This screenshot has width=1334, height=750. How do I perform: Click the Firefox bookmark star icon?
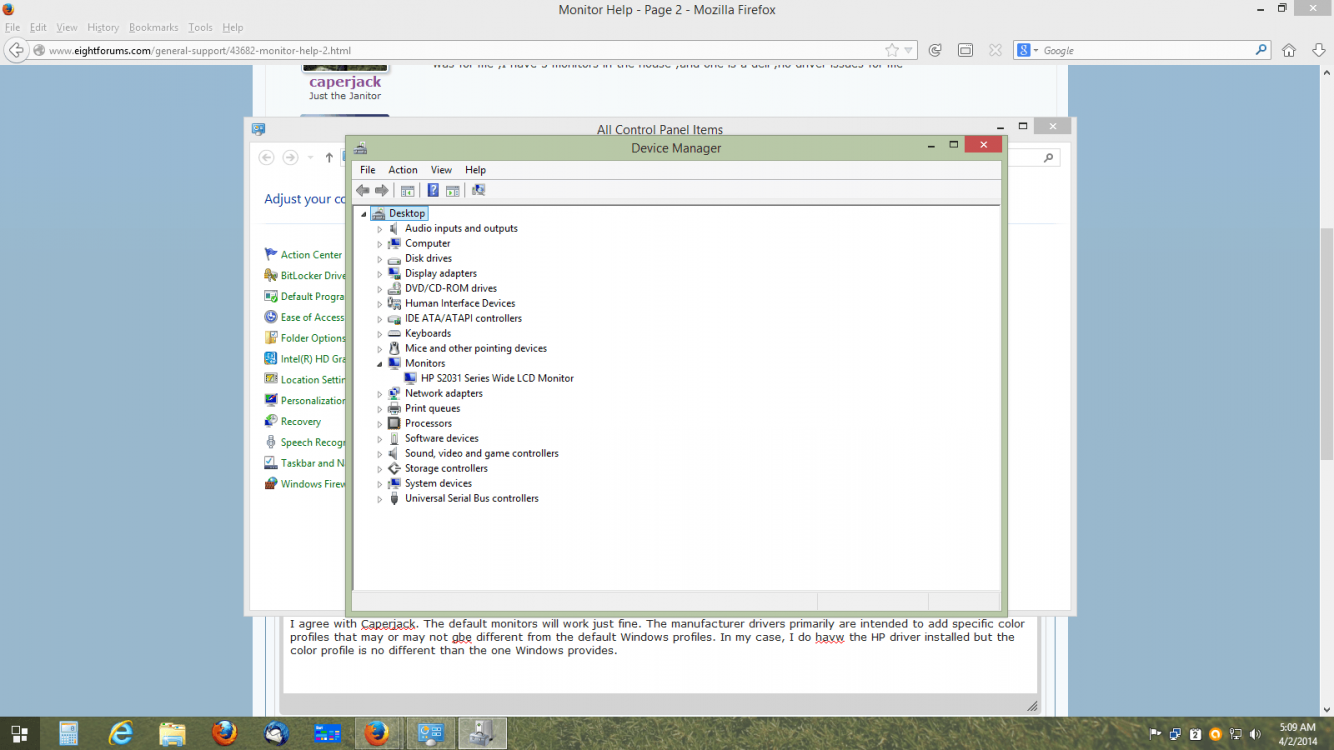(892, 50)
